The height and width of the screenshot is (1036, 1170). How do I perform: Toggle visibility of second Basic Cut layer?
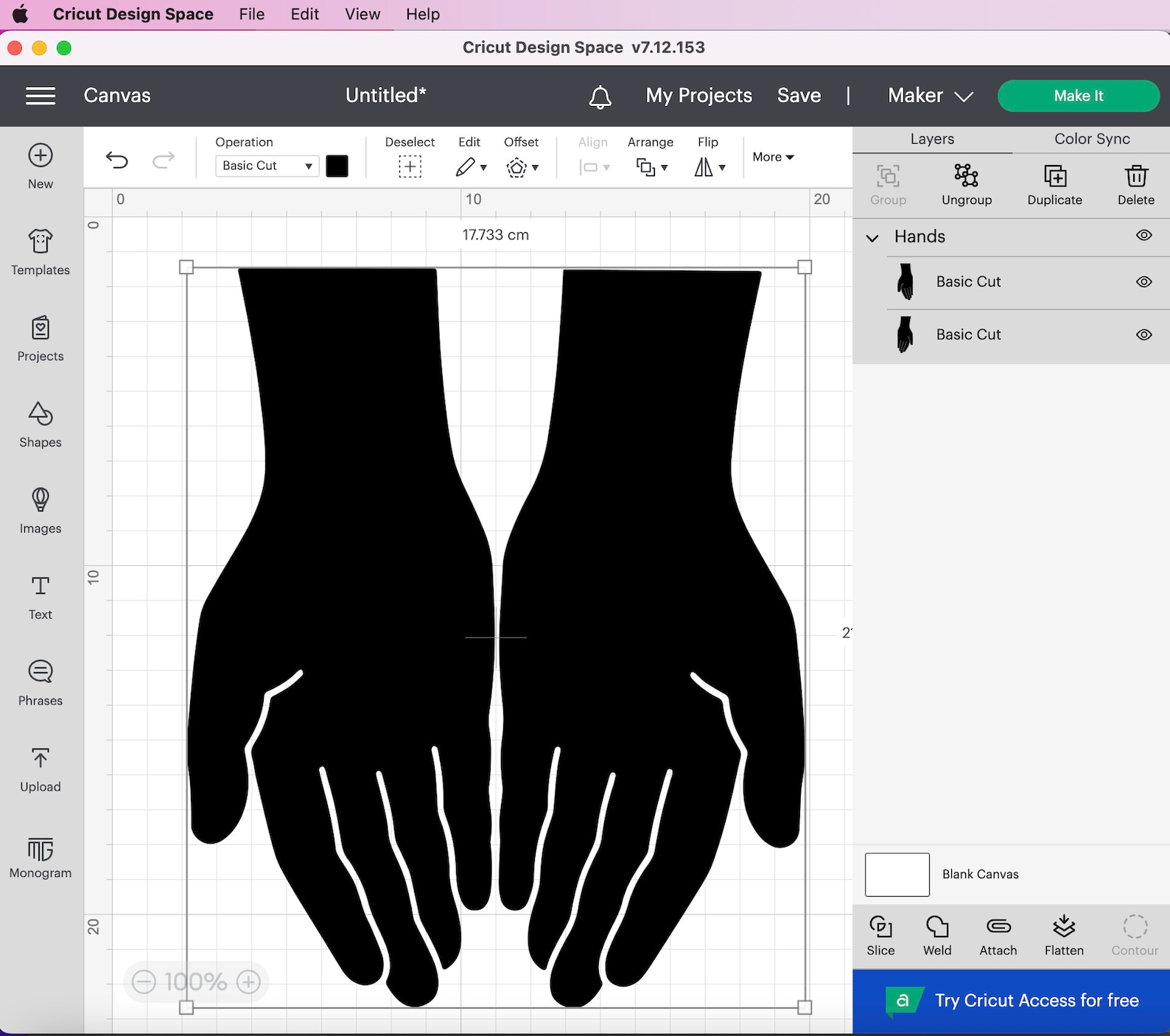coord(1143,335)
